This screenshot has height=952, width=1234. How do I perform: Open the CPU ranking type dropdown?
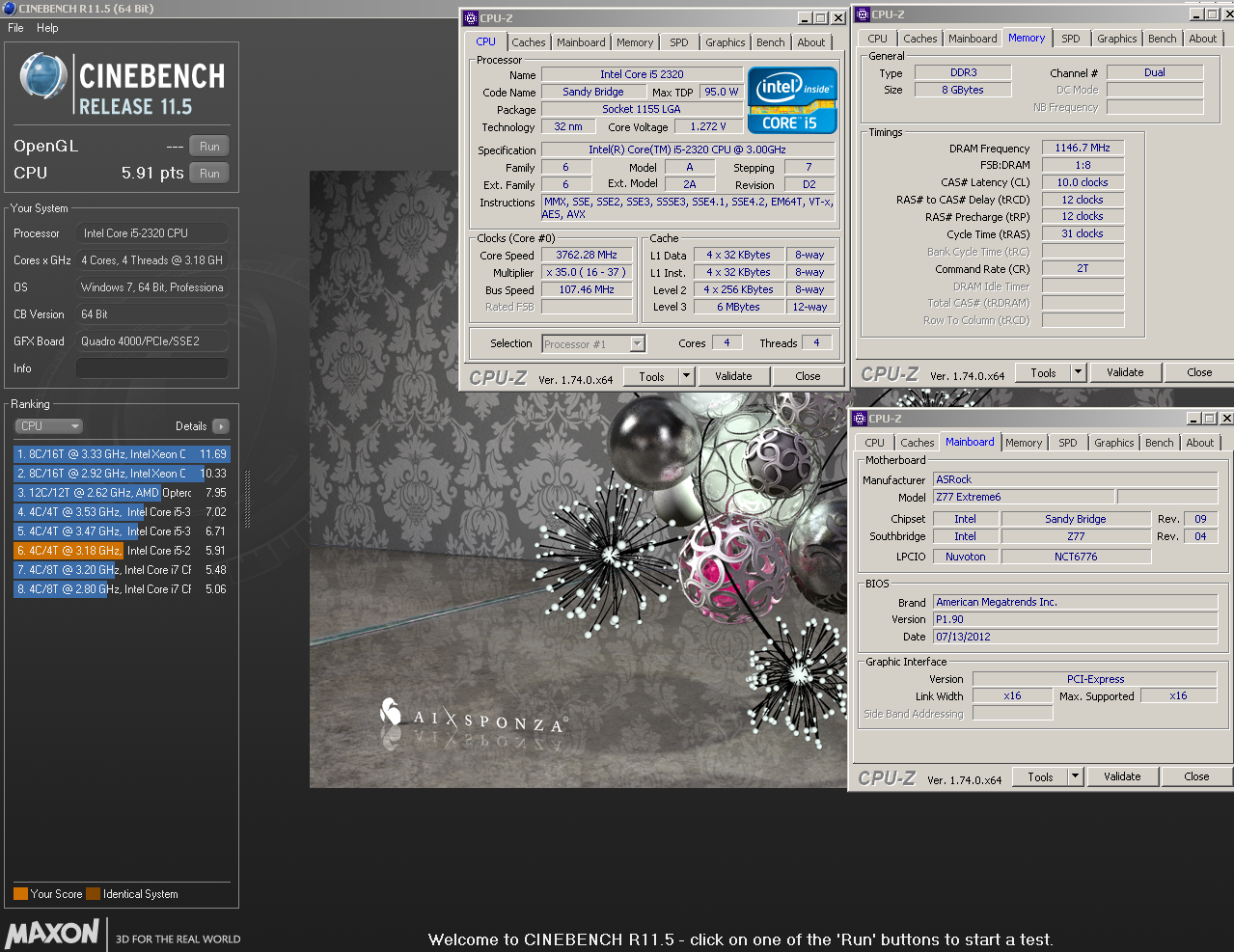click(x=48, y=426)
